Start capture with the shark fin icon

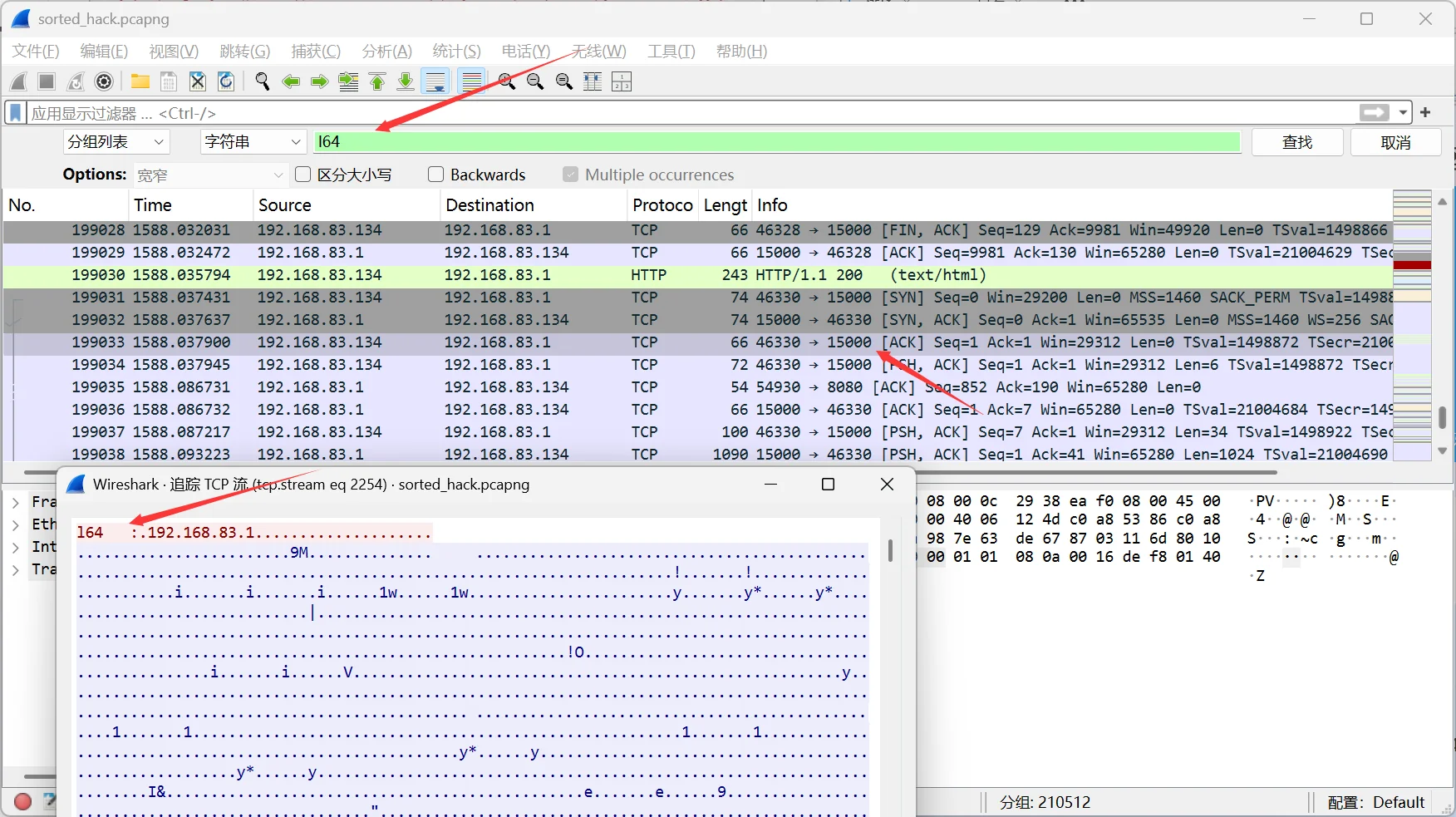point(18,81)
